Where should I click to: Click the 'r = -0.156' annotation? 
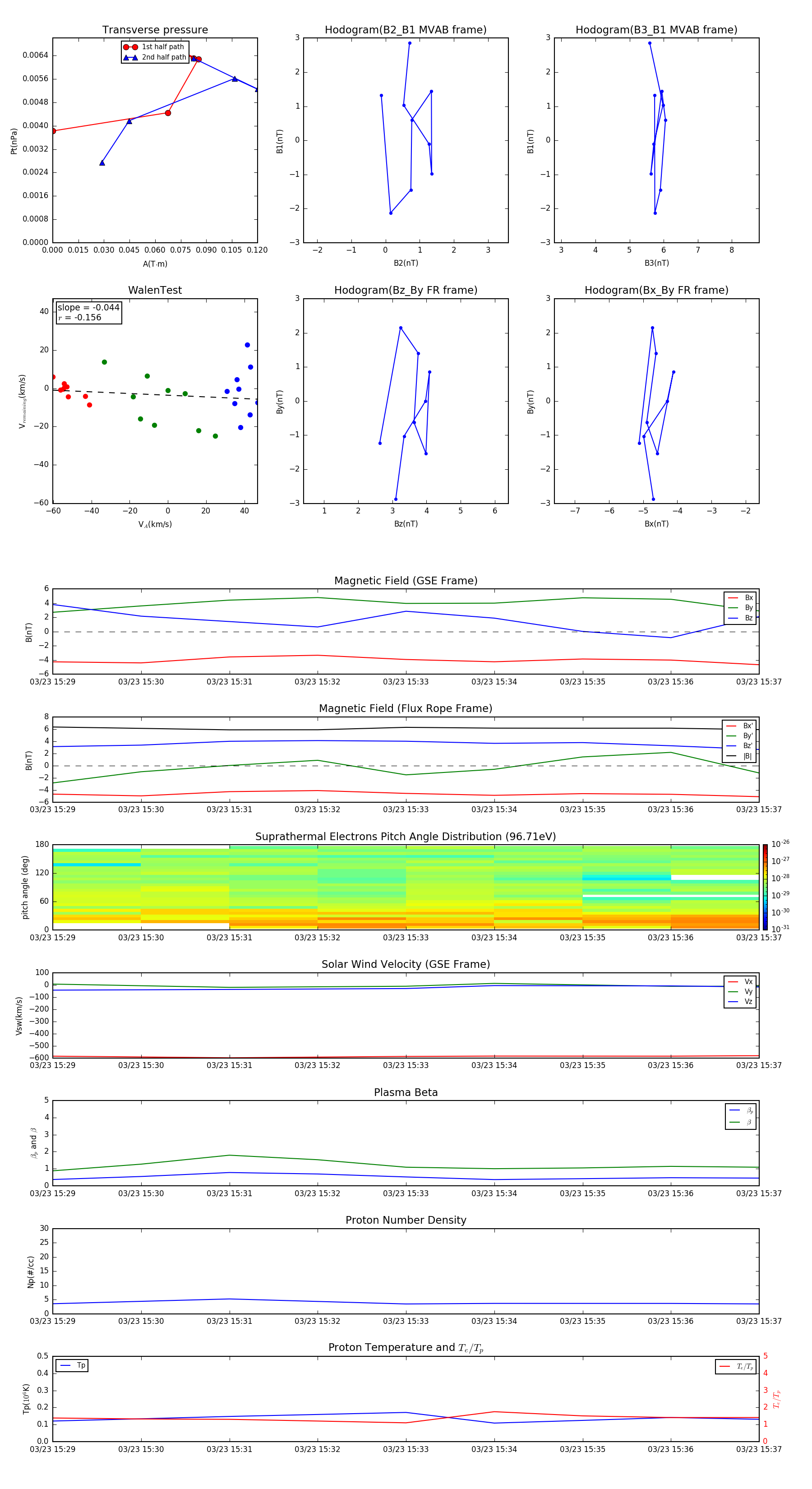[80, 317]
